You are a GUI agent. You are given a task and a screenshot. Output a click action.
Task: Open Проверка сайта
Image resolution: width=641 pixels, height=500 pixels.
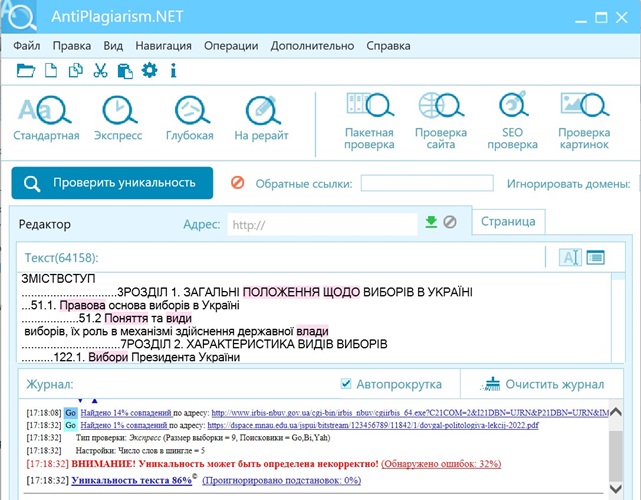point(441,121)
